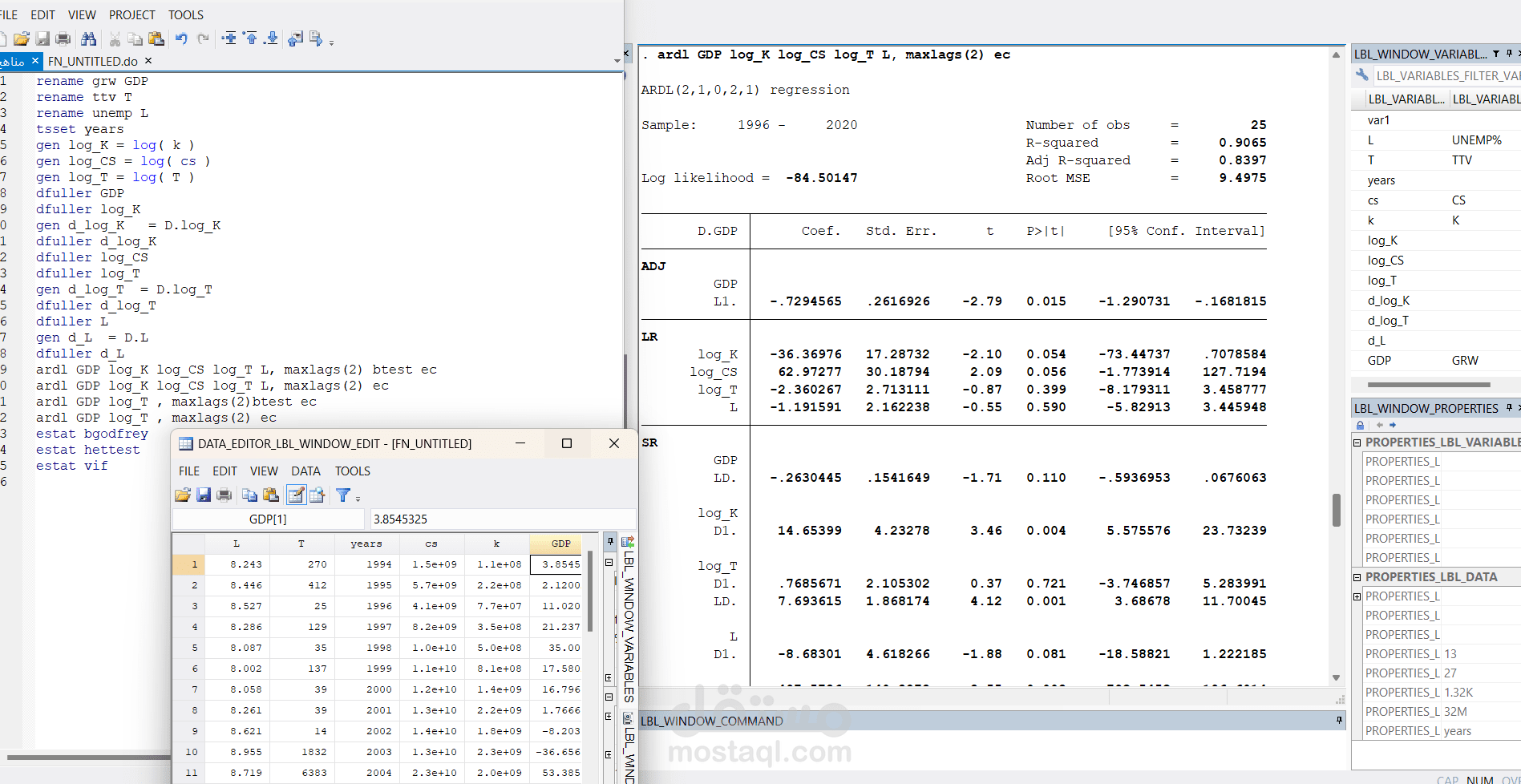The image size is (1521, 784).
Task: Collapse the PROPERTIES_LBL_VARIABLE section
Action: tap(1357, 443)
